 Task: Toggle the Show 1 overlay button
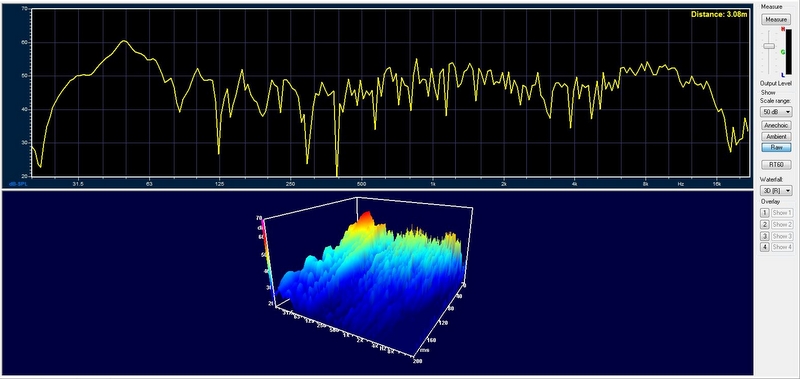(782, 213)
